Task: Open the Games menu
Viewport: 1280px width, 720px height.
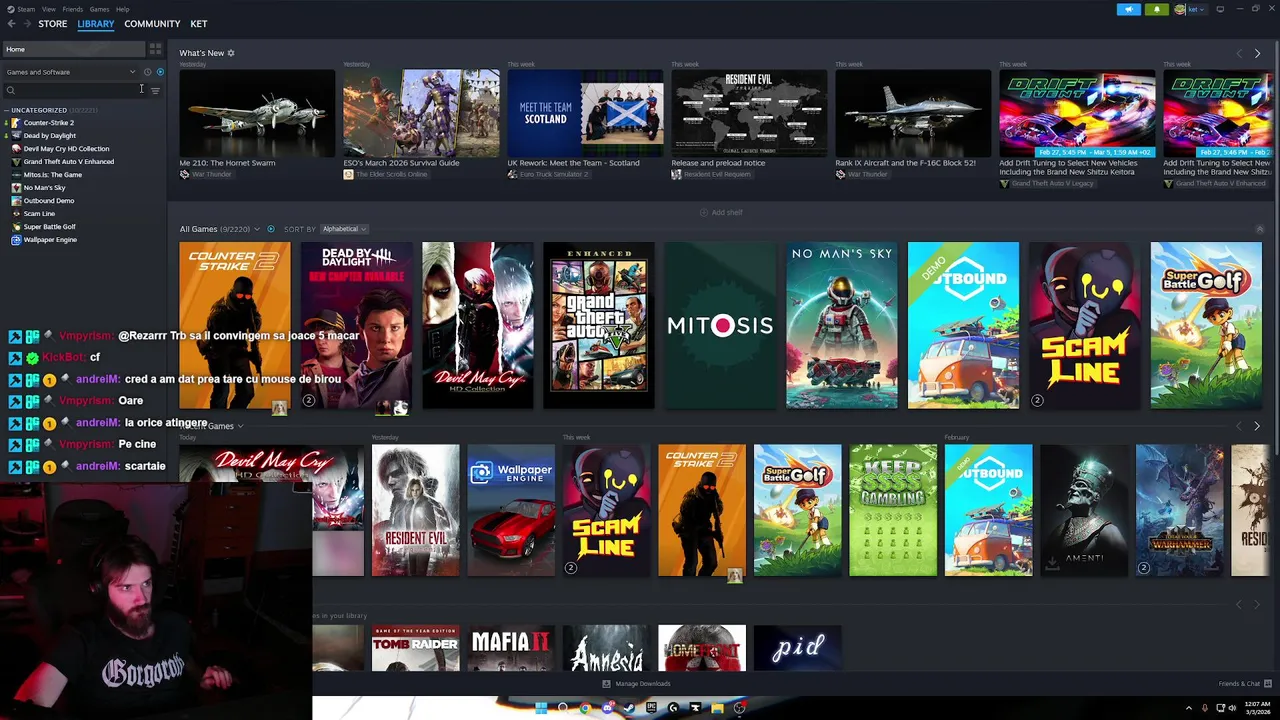Action: click(99, 9)
